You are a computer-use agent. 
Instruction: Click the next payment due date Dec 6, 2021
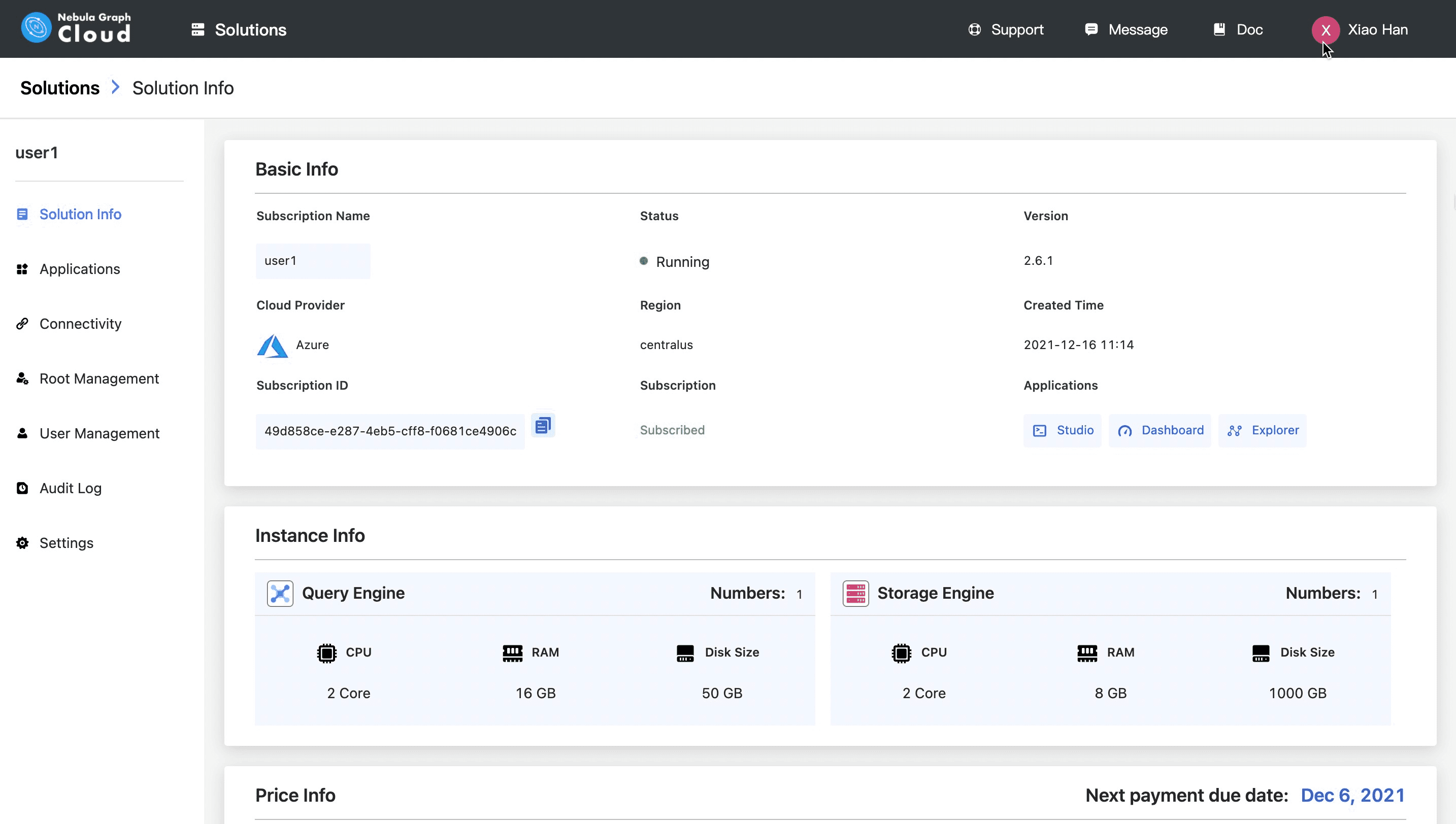coord(1352,795)
